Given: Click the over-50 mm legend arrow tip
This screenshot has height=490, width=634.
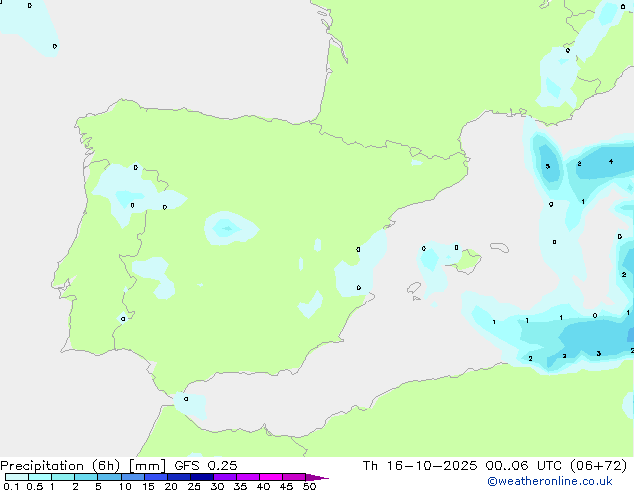Looking at the screenshot, I should click(x=317, y=477).
